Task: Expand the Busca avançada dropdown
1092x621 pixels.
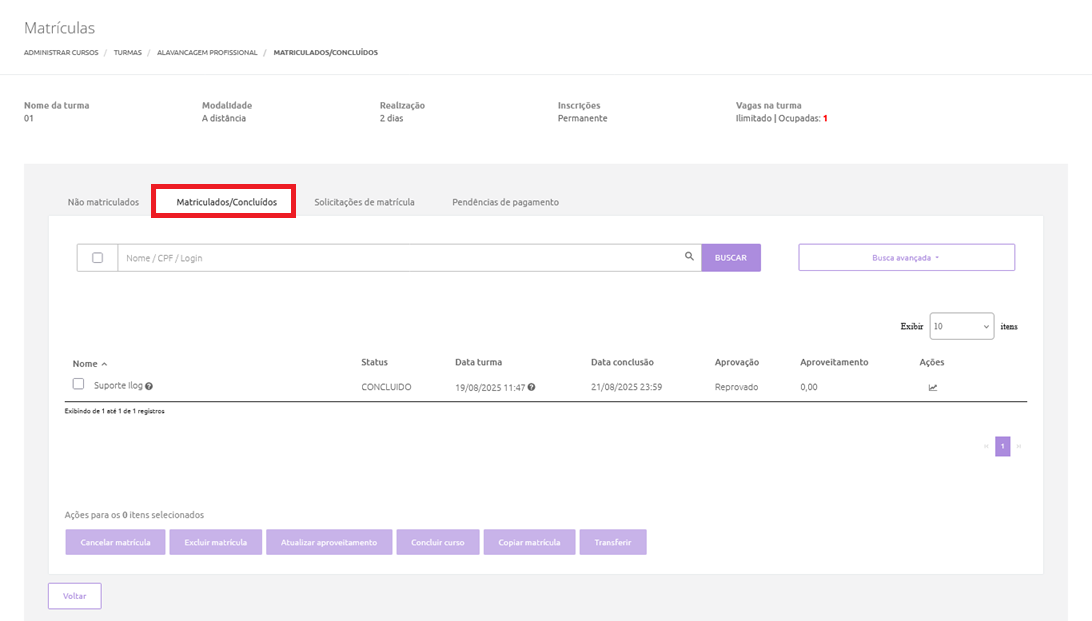Action: tap(906, 257)
